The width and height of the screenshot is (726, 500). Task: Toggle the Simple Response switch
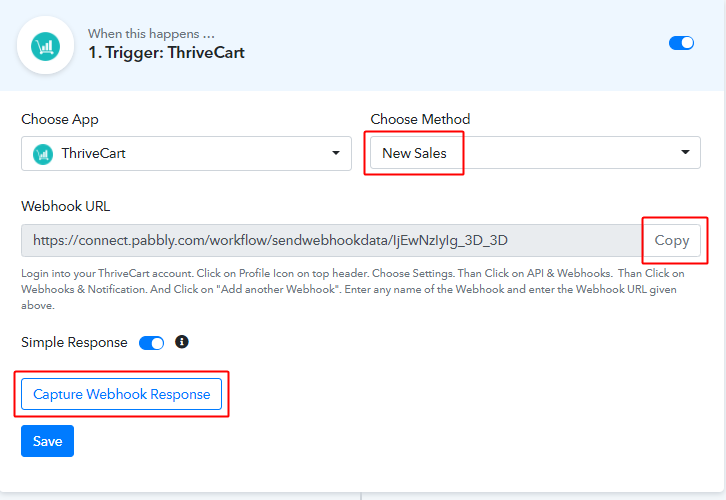[x=151, y=343]
